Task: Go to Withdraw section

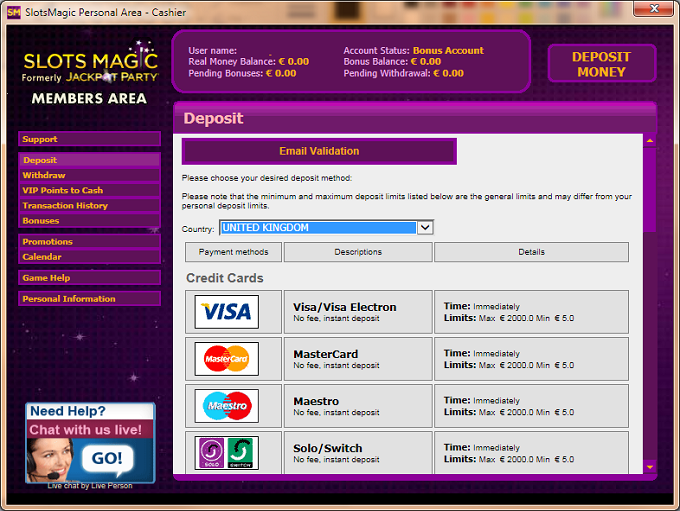Action: tap(89, 175)
